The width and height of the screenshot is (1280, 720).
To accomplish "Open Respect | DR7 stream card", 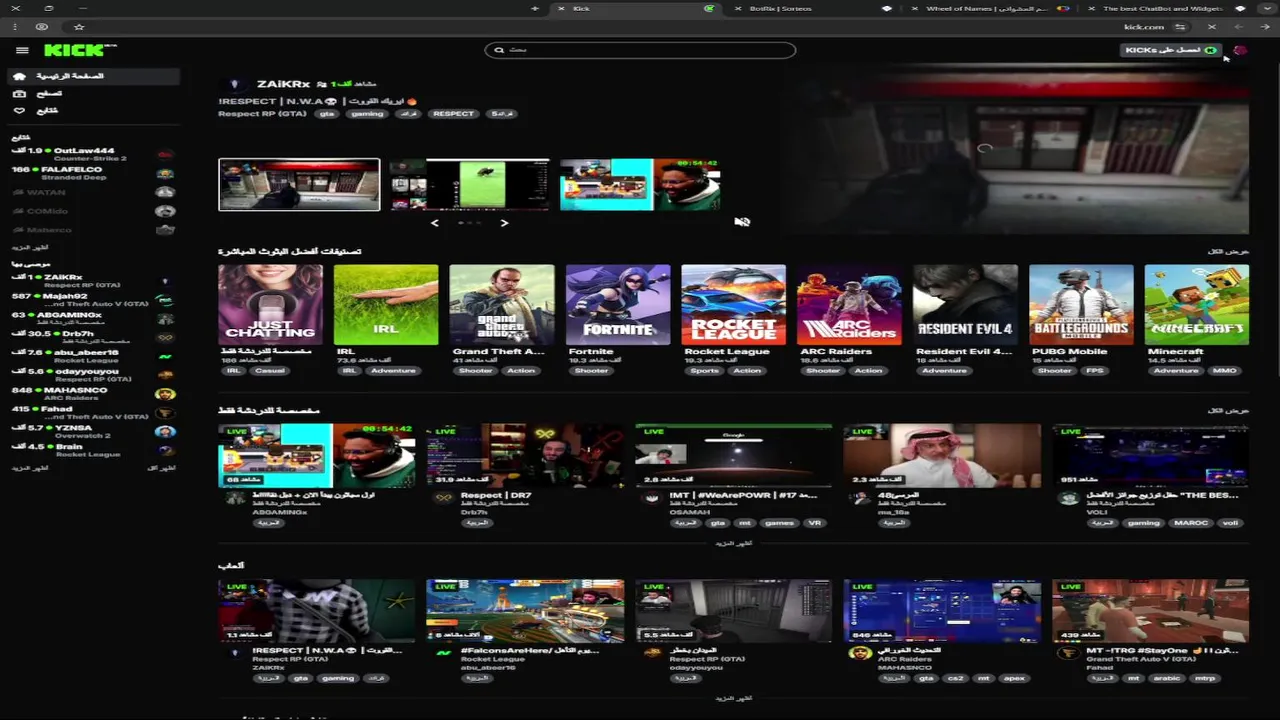I will [x=525, y=456].
